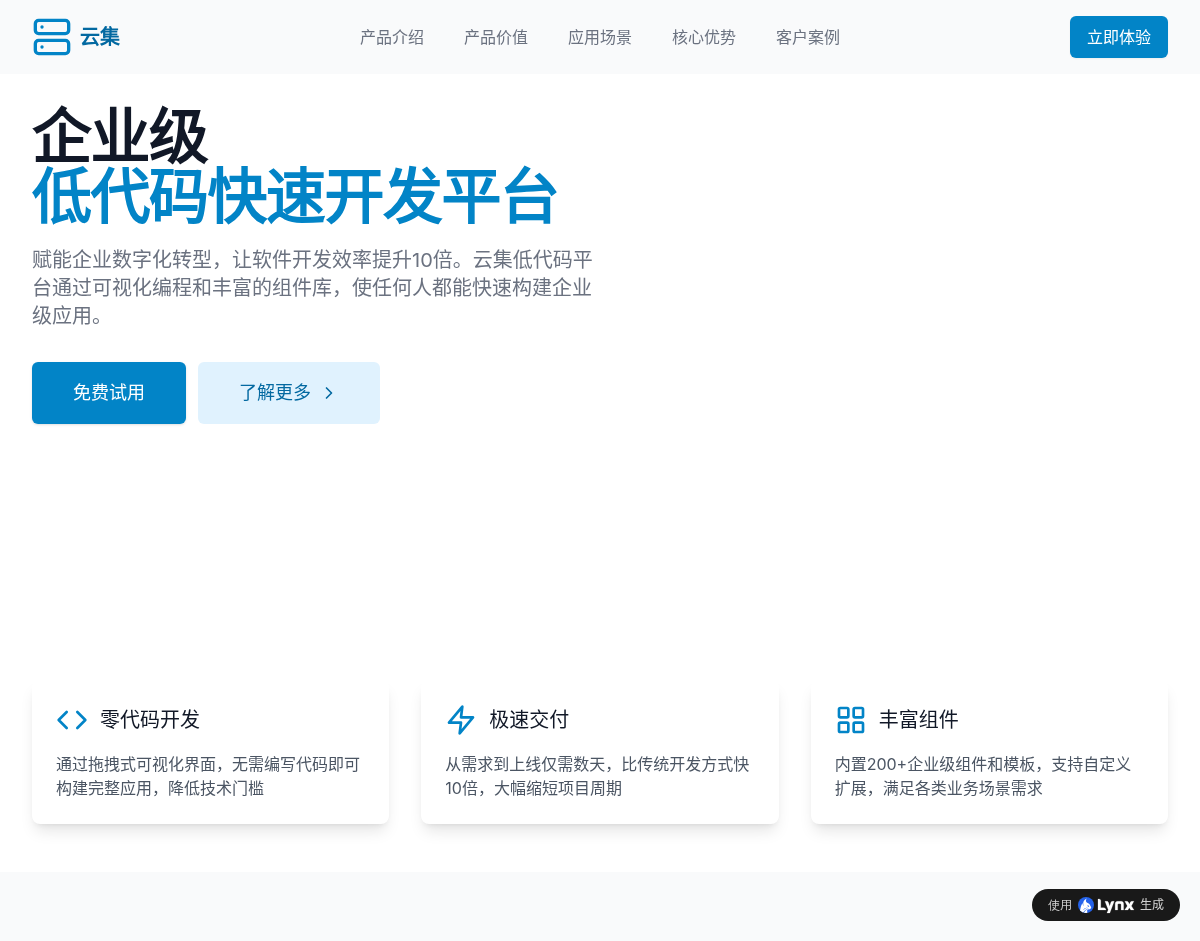
Task: Go to the 产品价值 section
Action: pyautogui.click(x=496, y=37)
